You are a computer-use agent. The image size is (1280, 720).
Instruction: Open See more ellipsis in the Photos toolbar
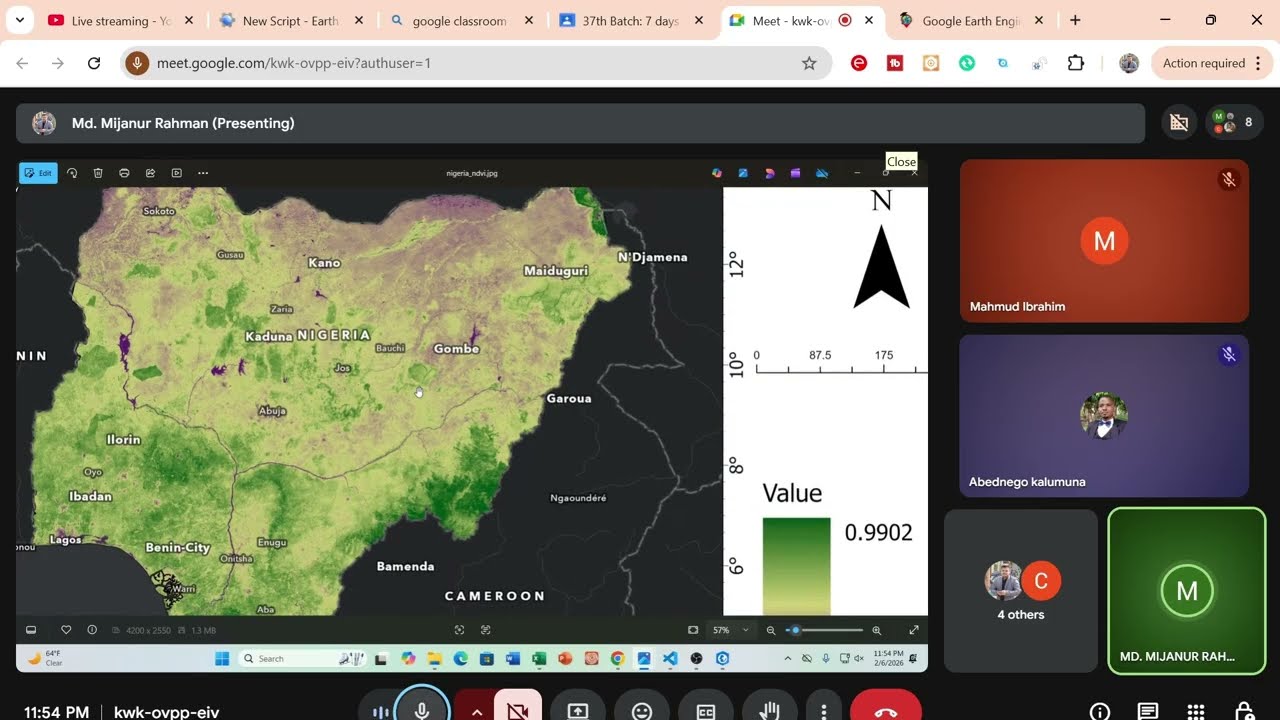coord(203,173)
